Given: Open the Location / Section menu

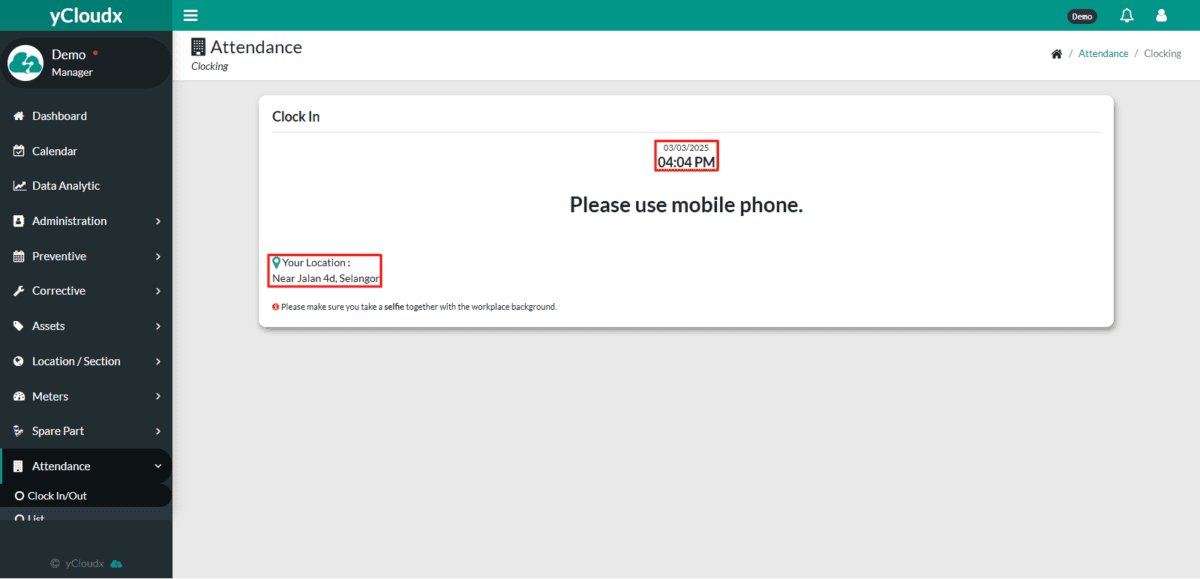Looking at the screenshot, I should pos(86,361).
